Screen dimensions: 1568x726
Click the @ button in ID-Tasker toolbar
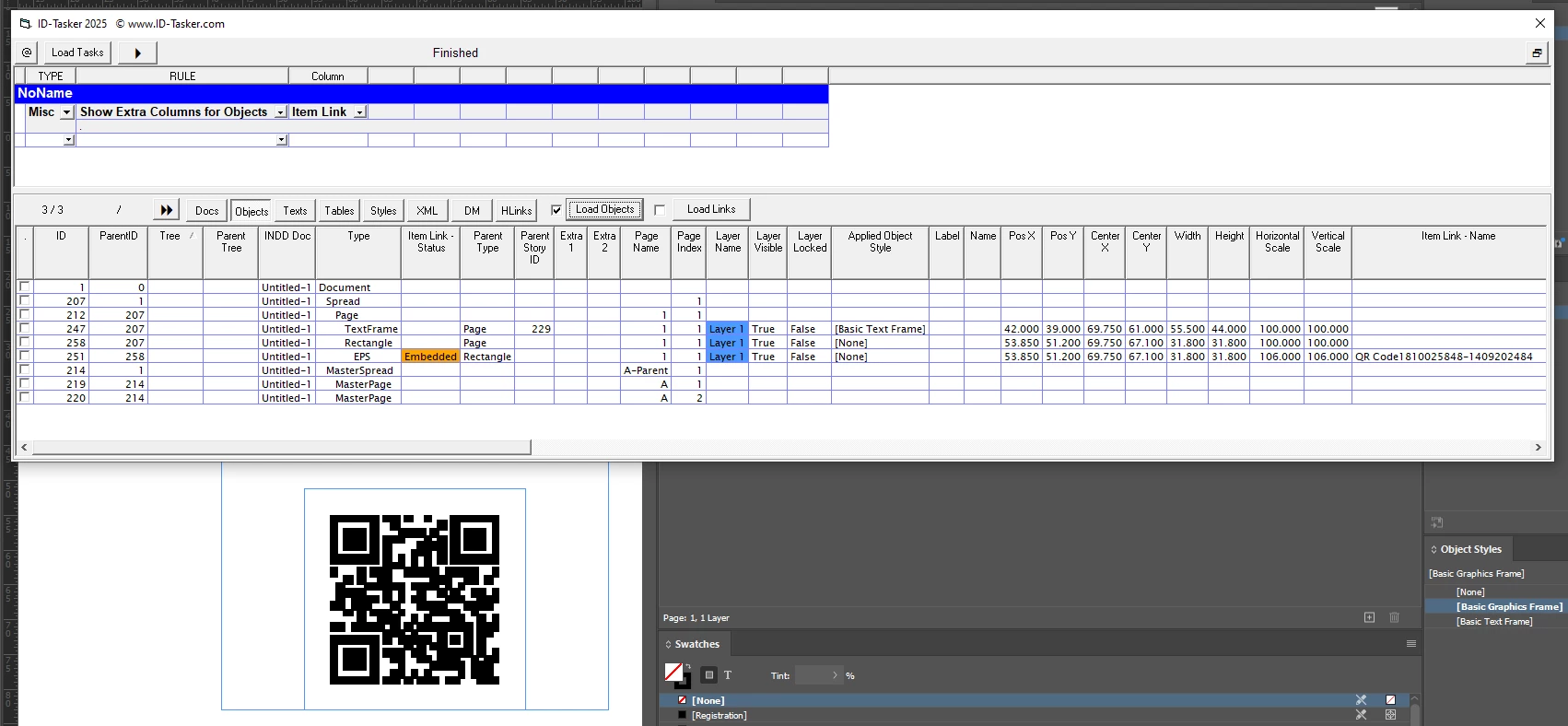click(27, 53)
